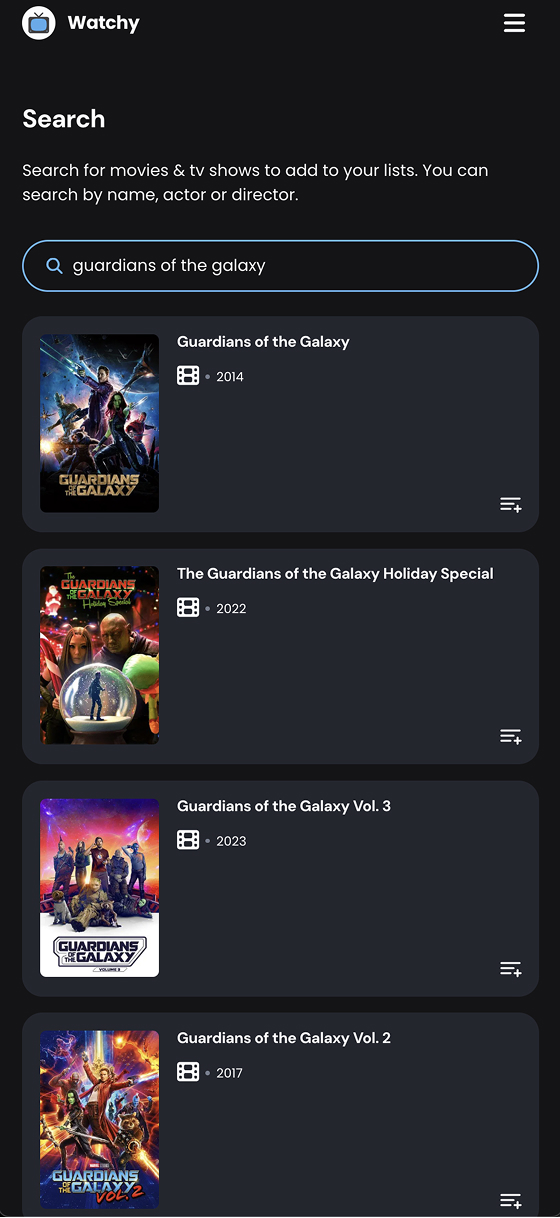Open the Guardians of the Galaxy title
Image resolution: width=560 pixels, height=1218 pixels.
point(263,342)
